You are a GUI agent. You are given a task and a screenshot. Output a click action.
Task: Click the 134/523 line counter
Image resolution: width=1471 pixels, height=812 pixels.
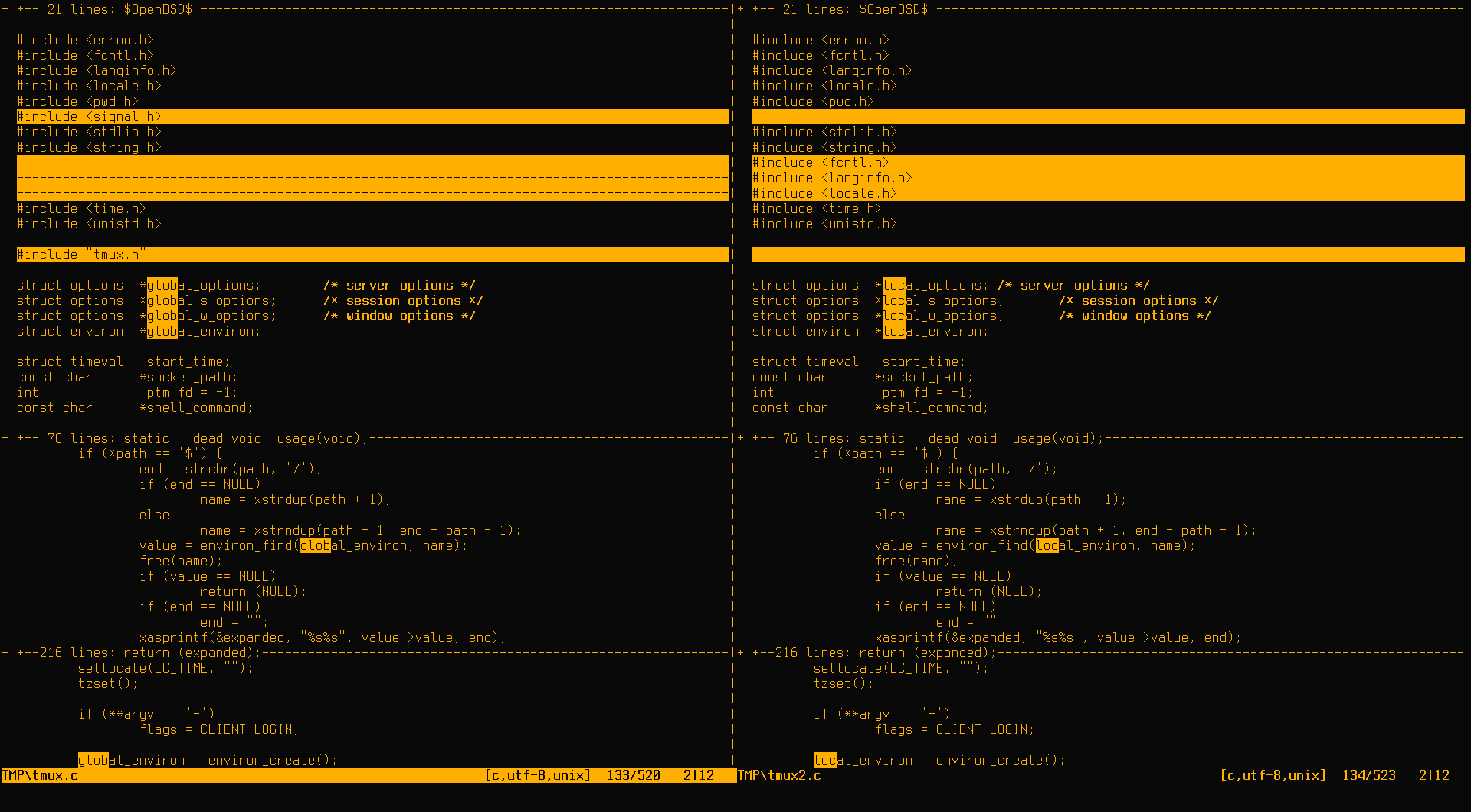1369,775
